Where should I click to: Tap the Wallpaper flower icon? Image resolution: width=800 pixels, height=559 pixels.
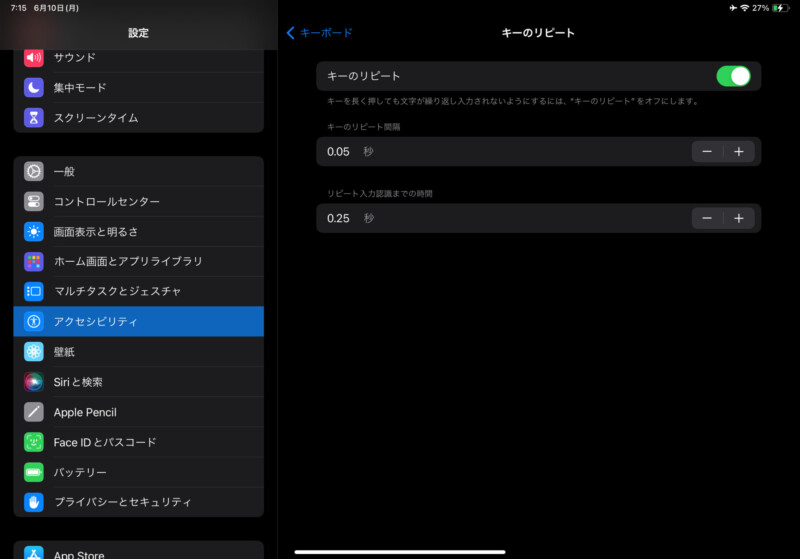(x=34, y=351)
